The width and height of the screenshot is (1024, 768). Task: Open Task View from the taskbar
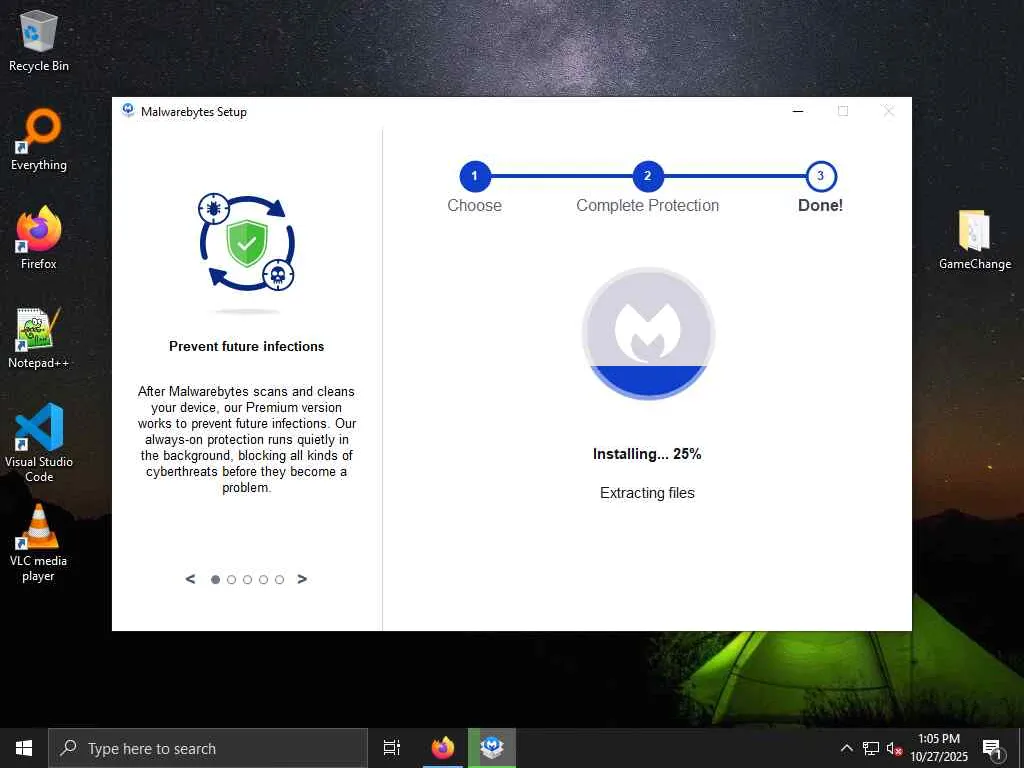pyautogui.click(x=392, y=748)
